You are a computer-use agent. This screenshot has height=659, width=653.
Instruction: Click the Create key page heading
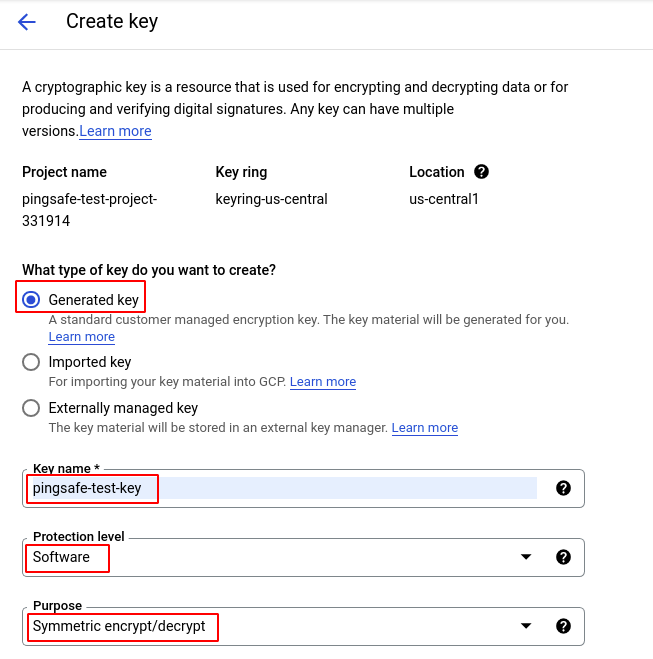pos(112,21)
